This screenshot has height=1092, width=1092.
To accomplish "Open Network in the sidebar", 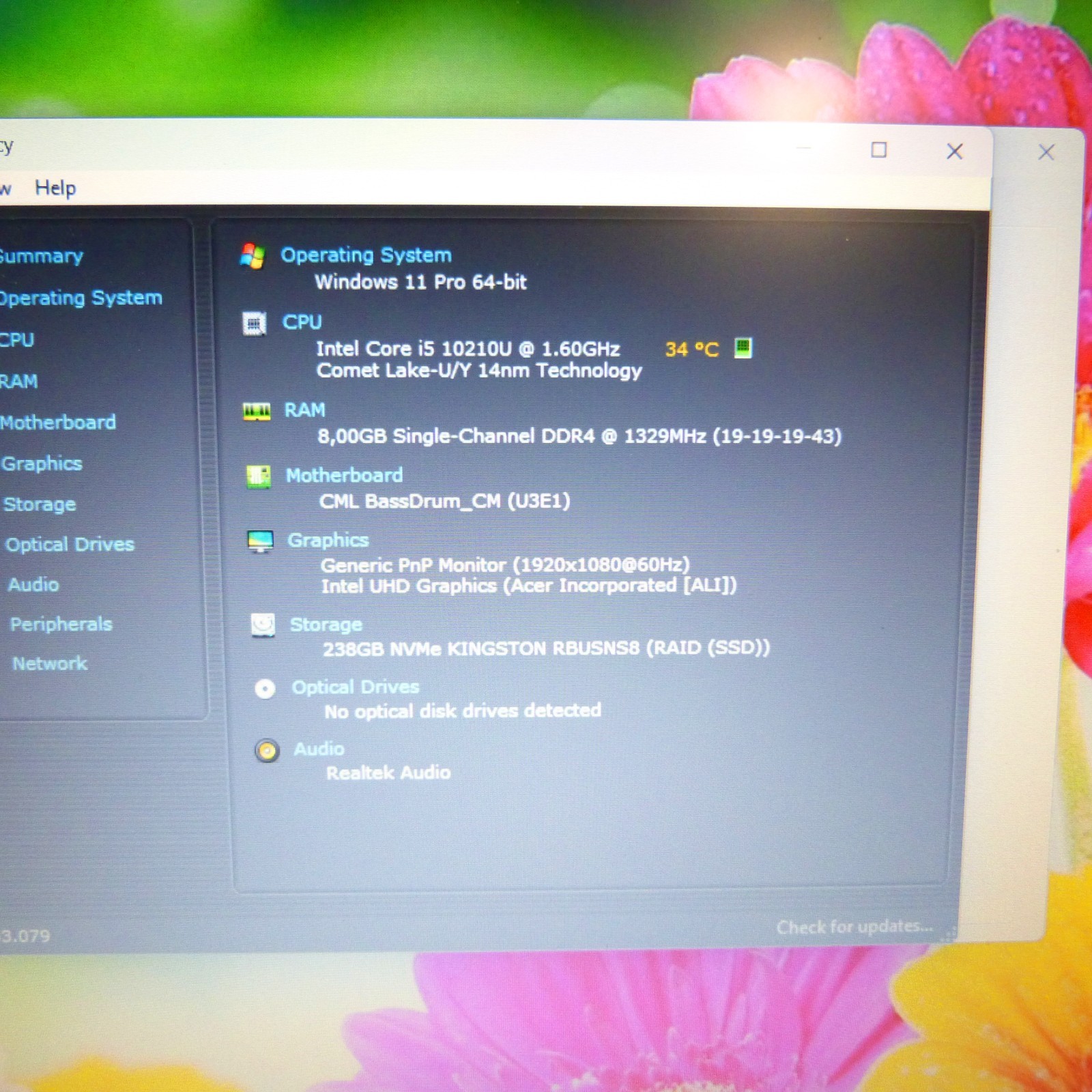I will [x=50, y=663].
